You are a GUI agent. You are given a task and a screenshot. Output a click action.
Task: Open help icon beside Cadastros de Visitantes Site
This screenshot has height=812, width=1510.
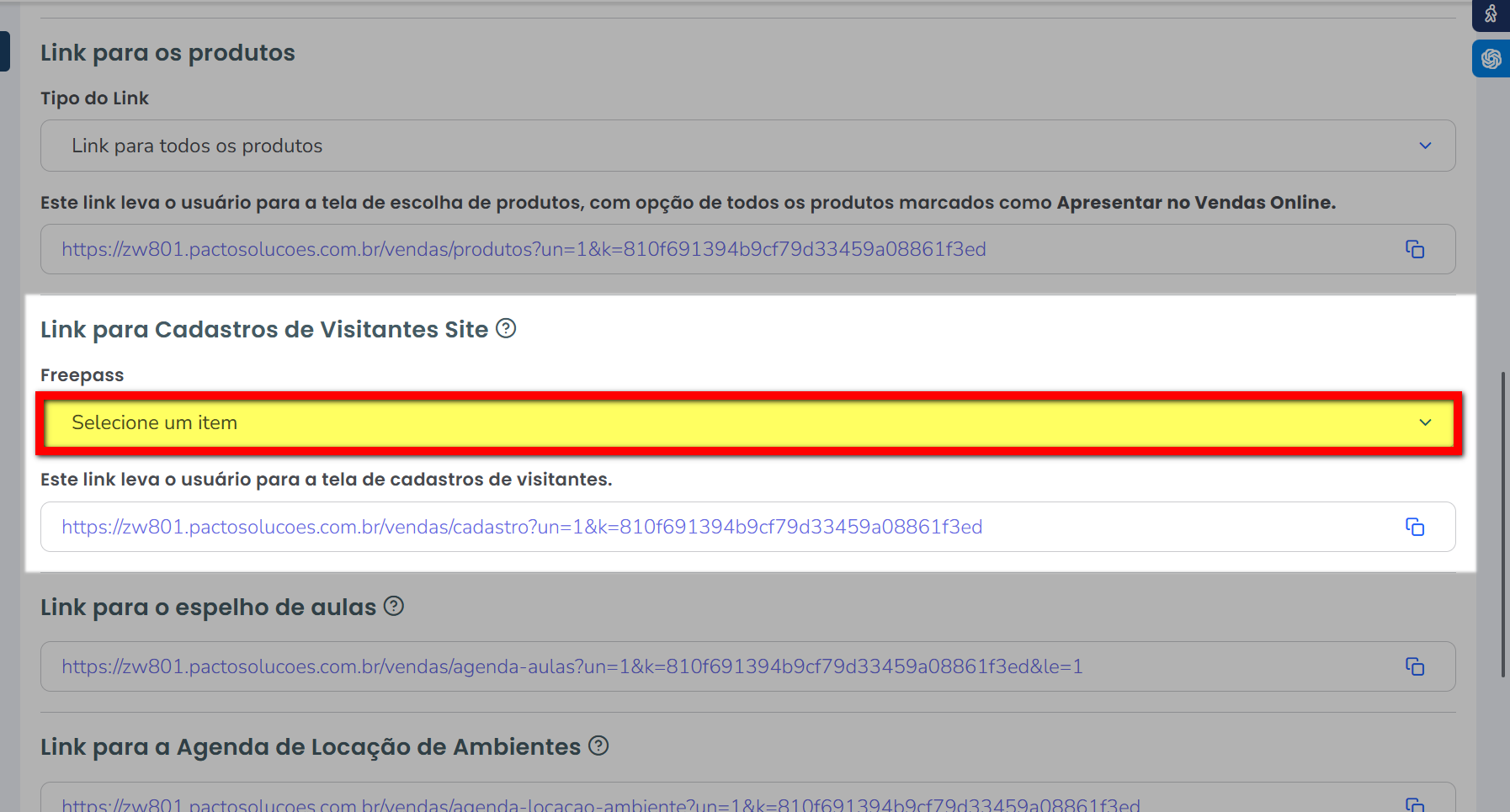click(506, 328)
